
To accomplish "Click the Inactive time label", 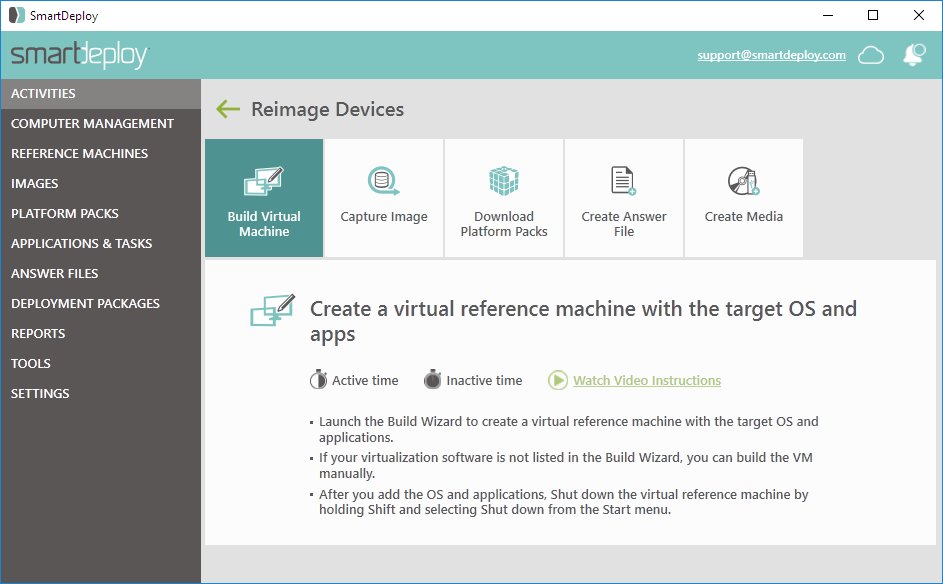I will click(484, 381).
